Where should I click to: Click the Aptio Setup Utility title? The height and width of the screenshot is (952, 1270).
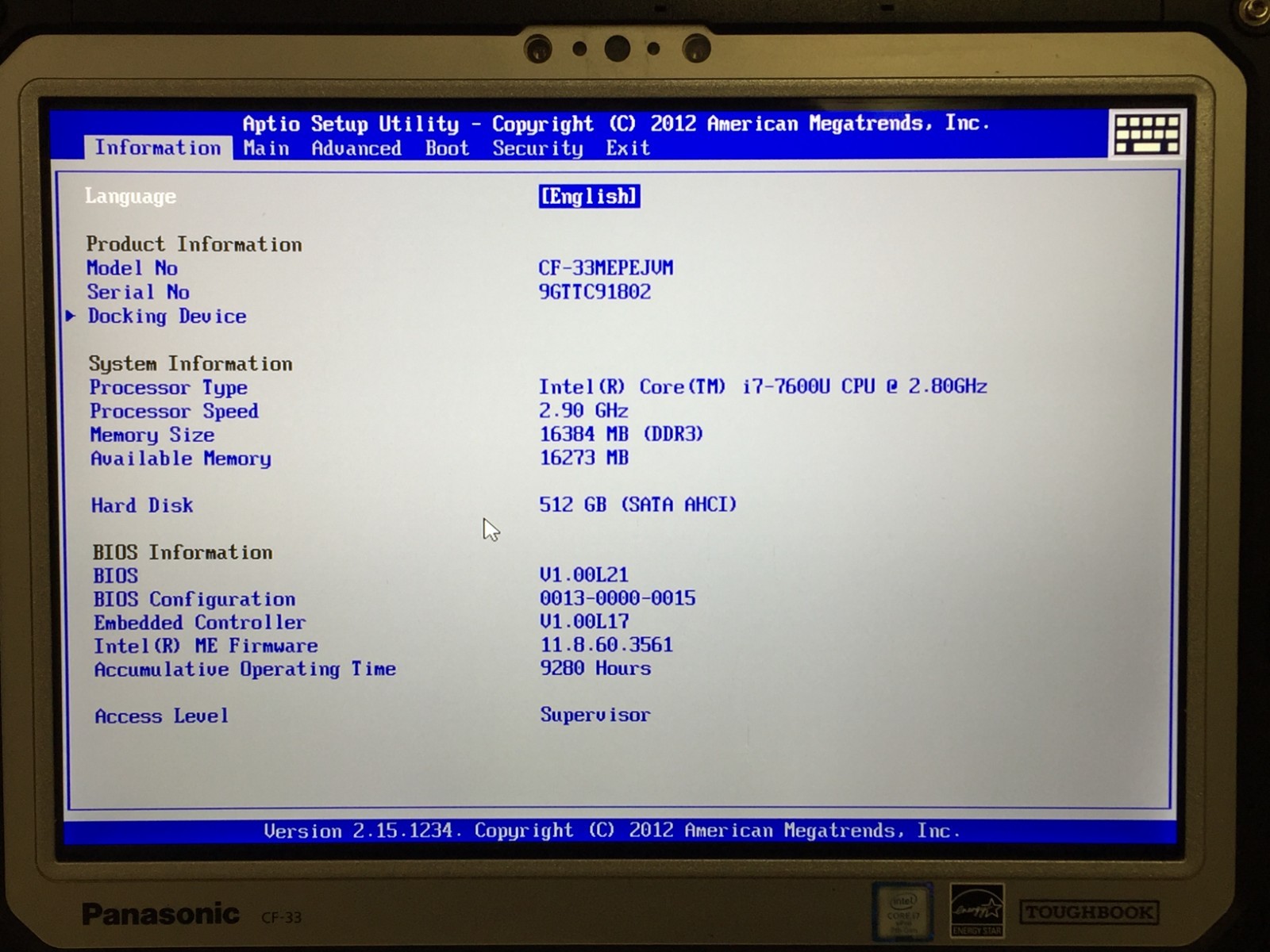[x=617, y=124]
